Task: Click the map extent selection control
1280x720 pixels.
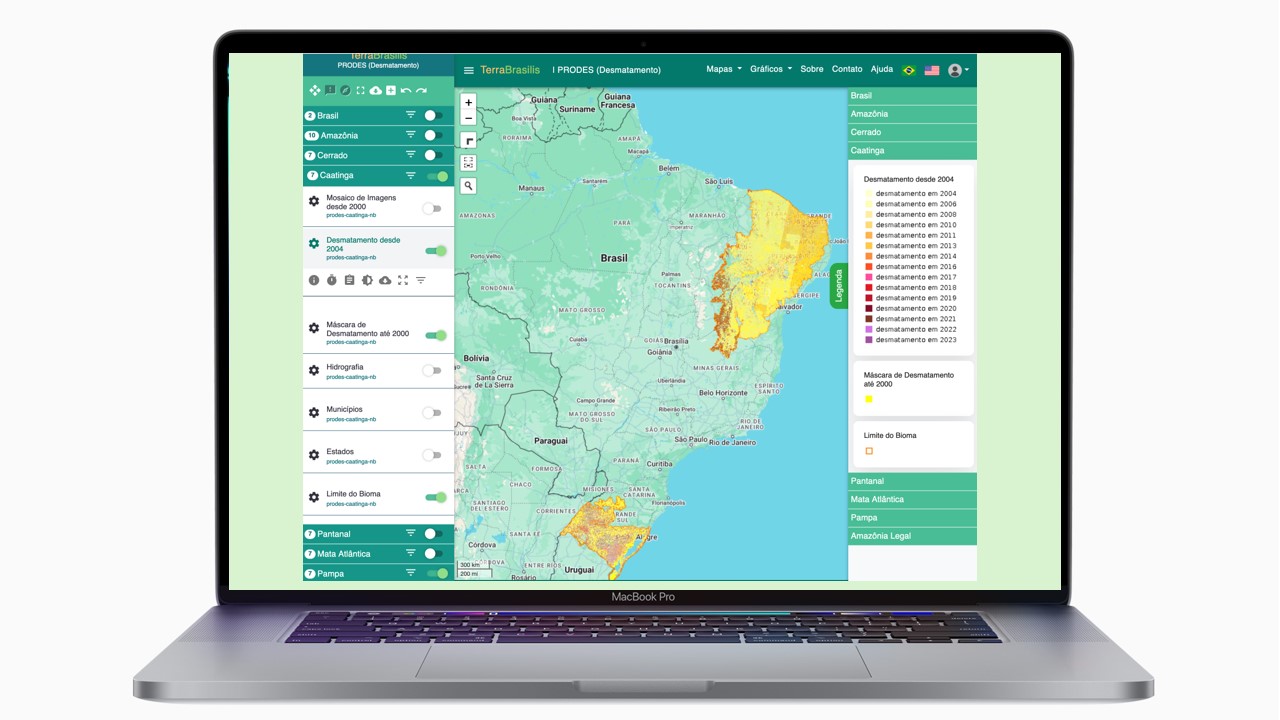Action: click(x=469, y=162)
